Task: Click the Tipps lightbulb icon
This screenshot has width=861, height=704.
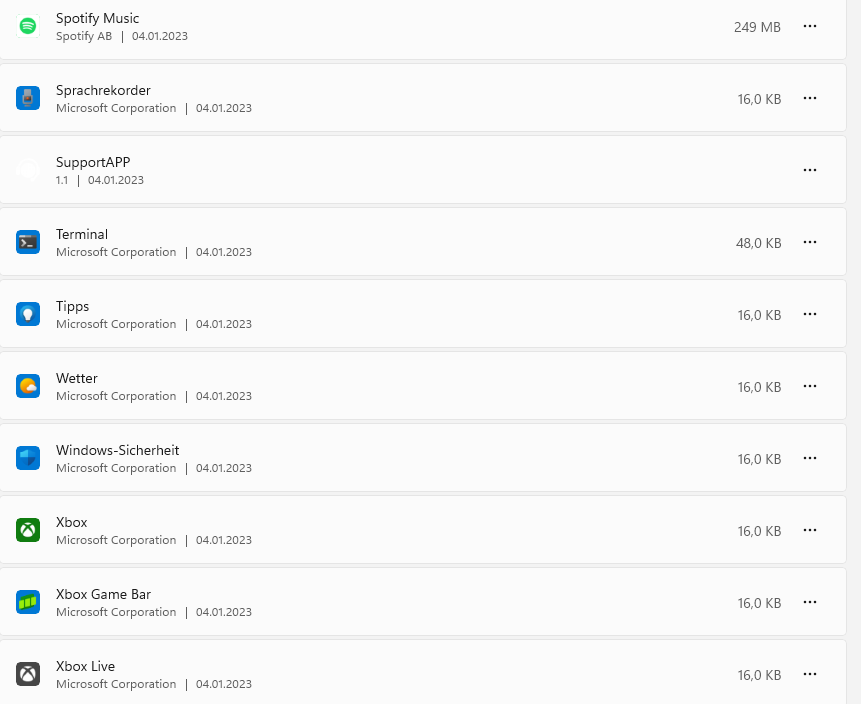Action: click(28, 314)
